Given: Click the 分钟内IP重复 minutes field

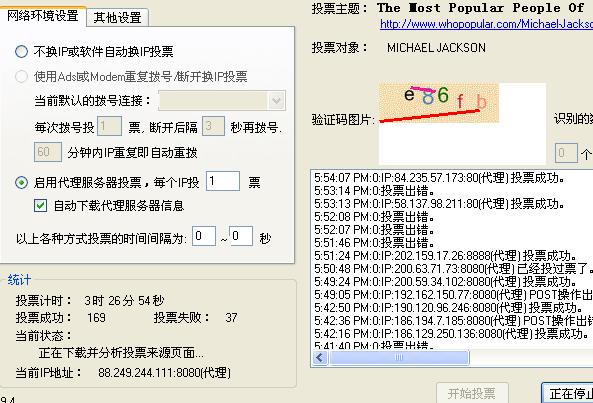Looking at the screenshot, I should (x=48, y=152).
